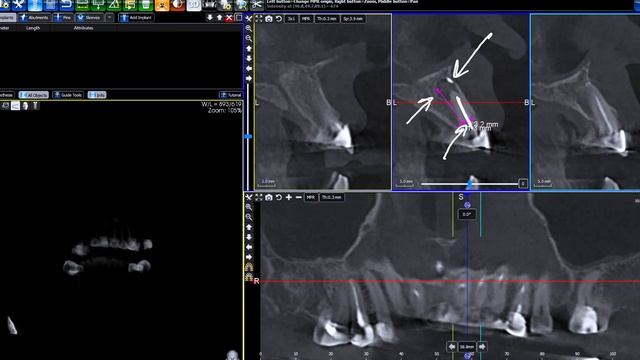Click the Length column header

click(x=33, y=28)
